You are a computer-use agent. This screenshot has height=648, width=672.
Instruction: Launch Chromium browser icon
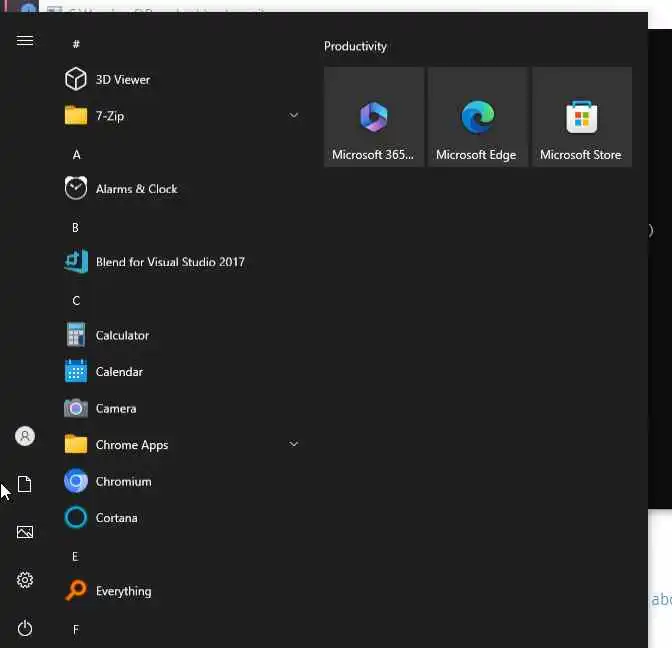[76, 481]
